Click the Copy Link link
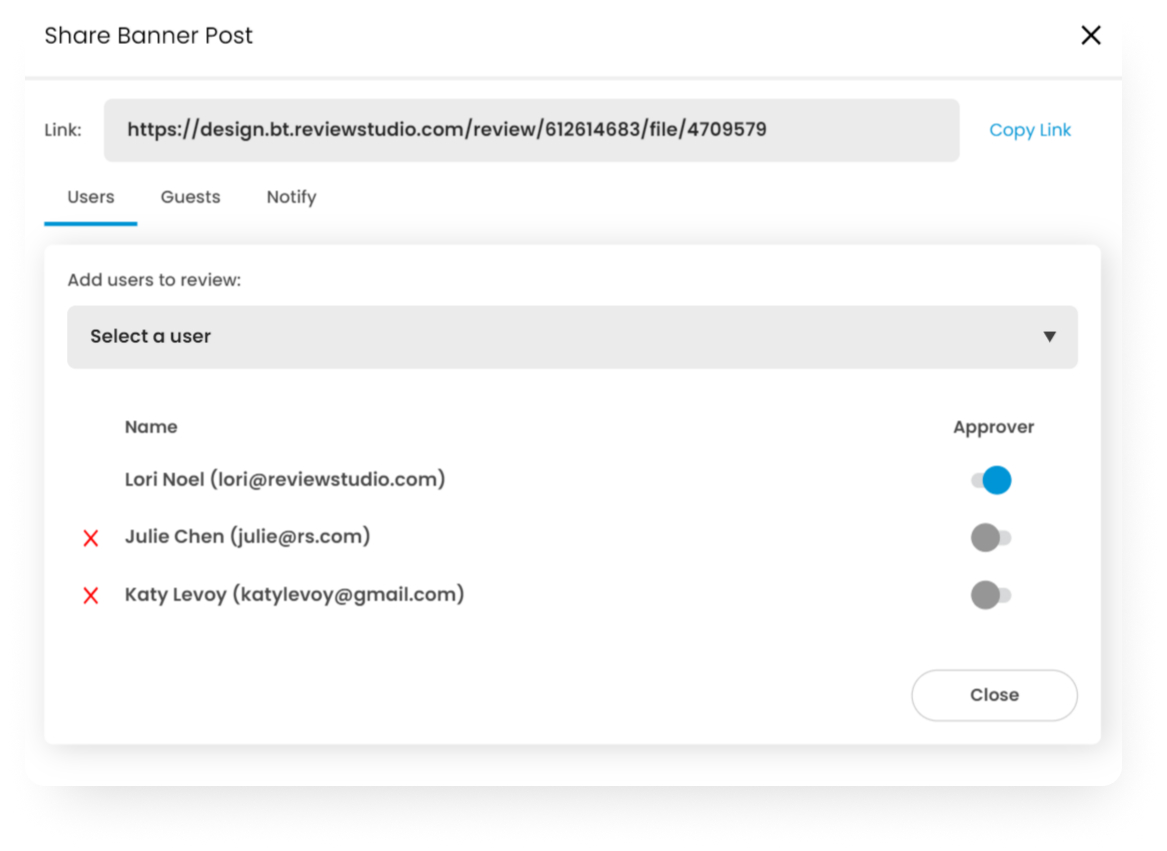The height and width of the screenshot is (851, 1167). pos(1029,130)
